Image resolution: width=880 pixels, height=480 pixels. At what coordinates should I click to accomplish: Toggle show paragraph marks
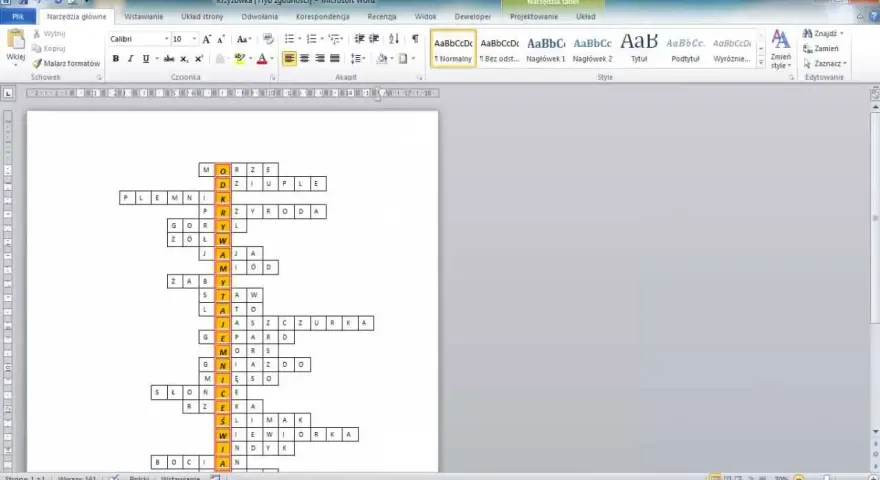pyautogui.click(x=415, y=39)
